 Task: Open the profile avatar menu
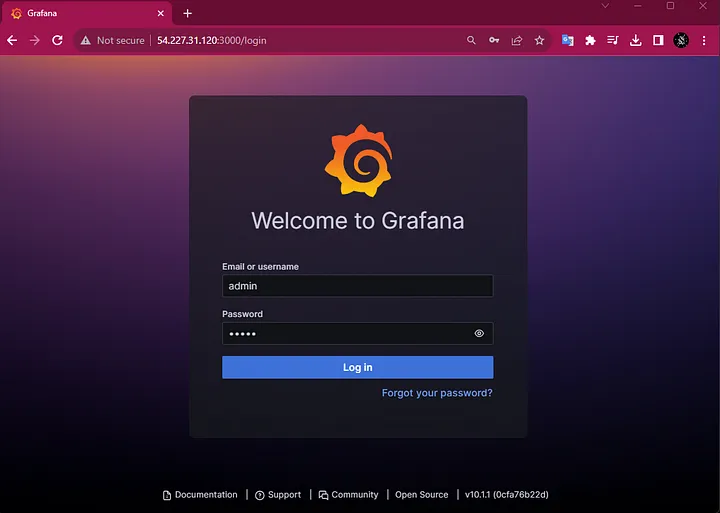tap(681, 40)
